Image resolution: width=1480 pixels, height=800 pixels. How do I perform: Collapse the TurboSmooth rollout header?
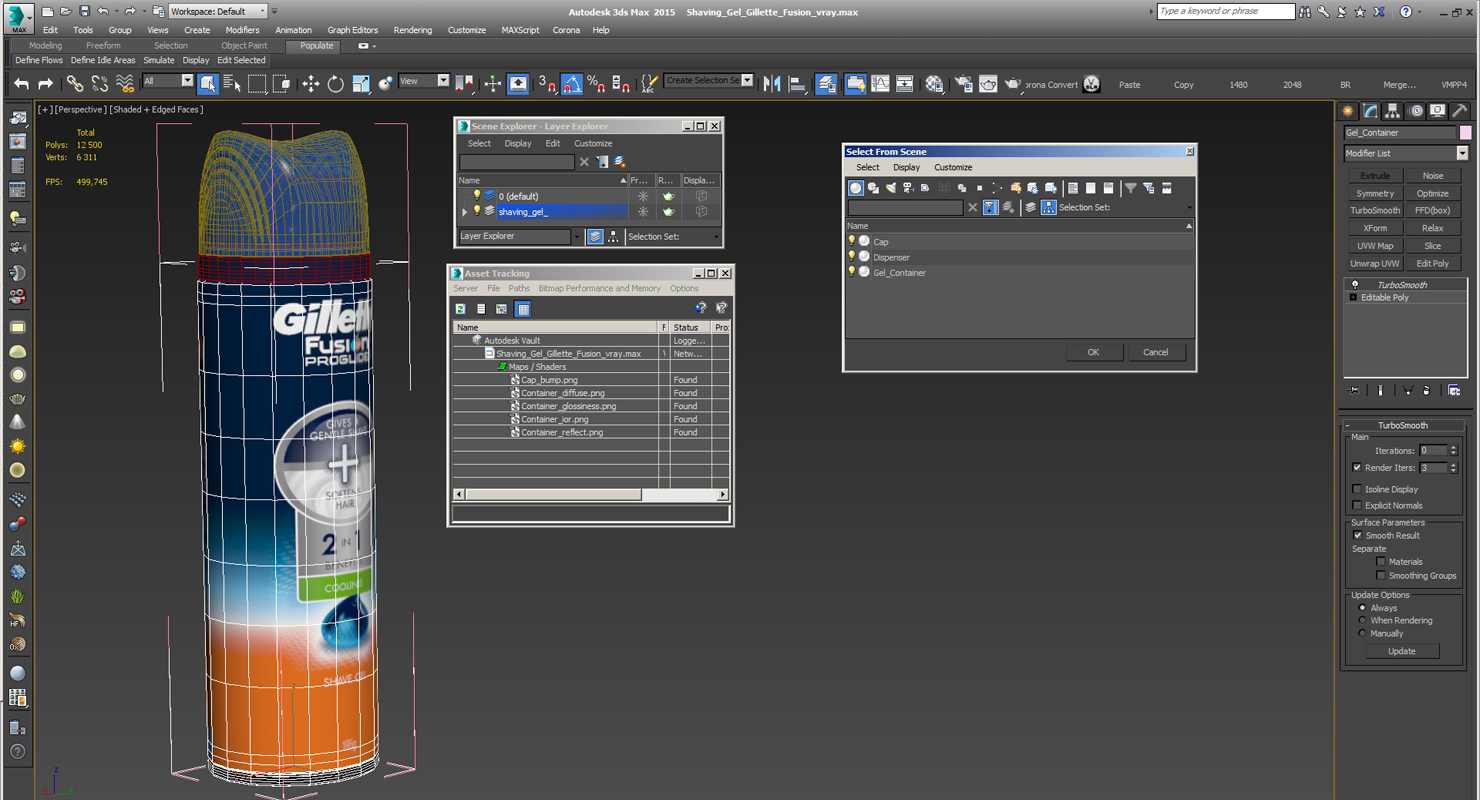point(1403,425)
